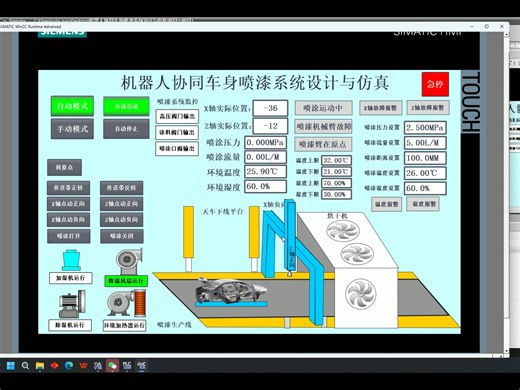Jog X axis with X轴点动正向
520x390 pixels.
coord(68,204)
